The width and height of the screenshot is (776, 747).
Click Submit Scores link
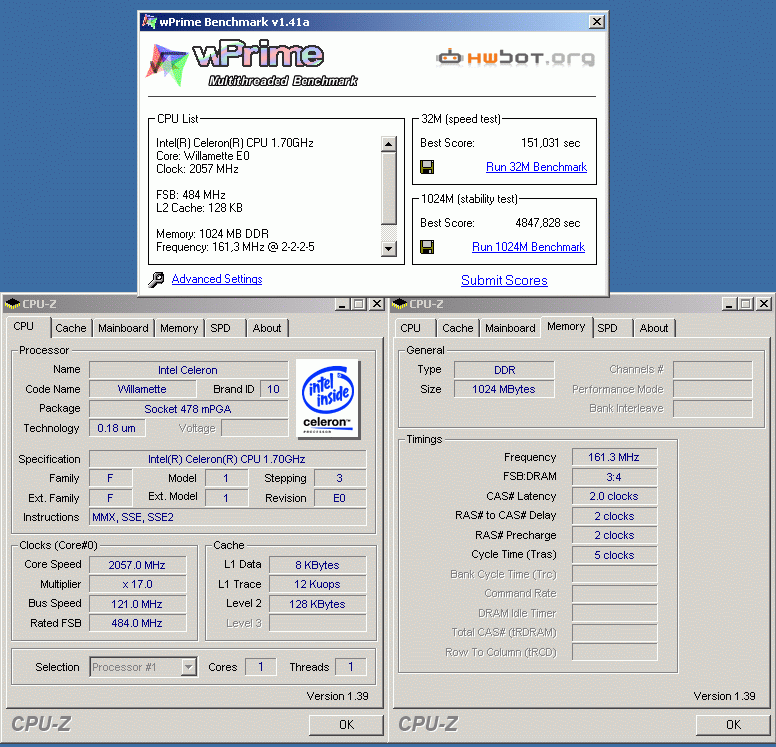(504, 281)
